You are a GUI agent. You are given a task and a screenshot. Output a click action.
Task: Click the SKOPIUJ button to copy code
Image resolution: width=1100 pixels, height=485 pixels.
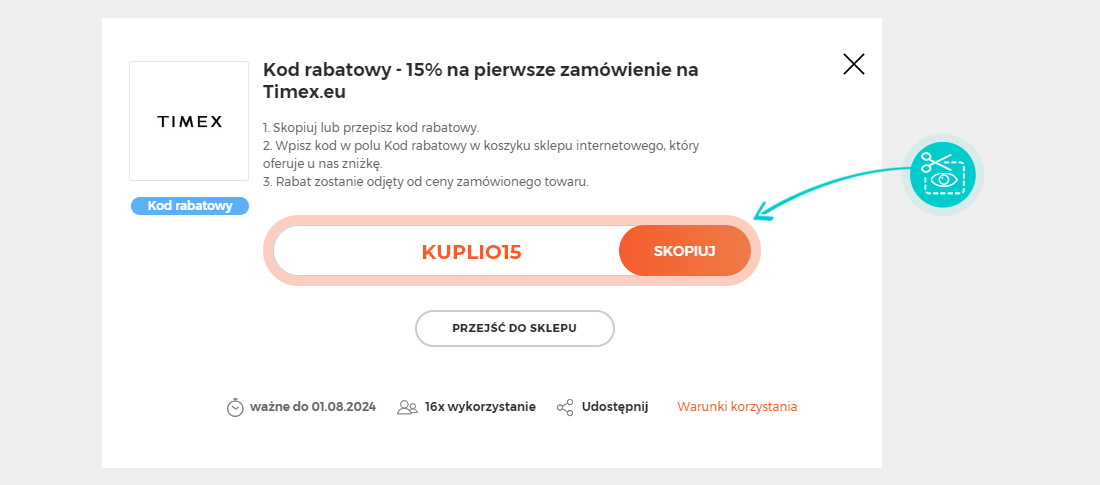point(685,251)
